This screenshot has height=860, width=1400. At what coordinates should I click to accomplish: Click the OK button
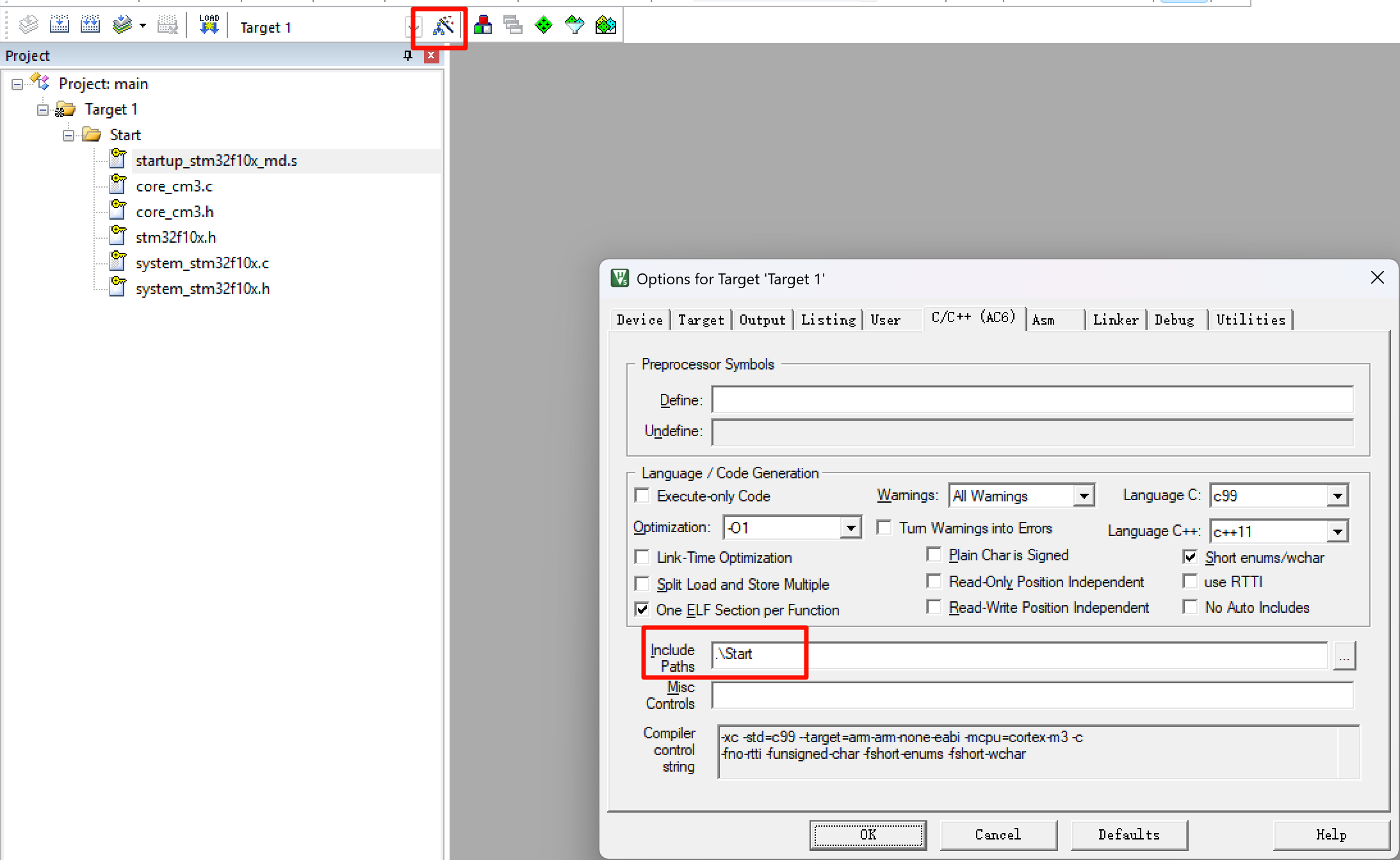coord(868,834)
